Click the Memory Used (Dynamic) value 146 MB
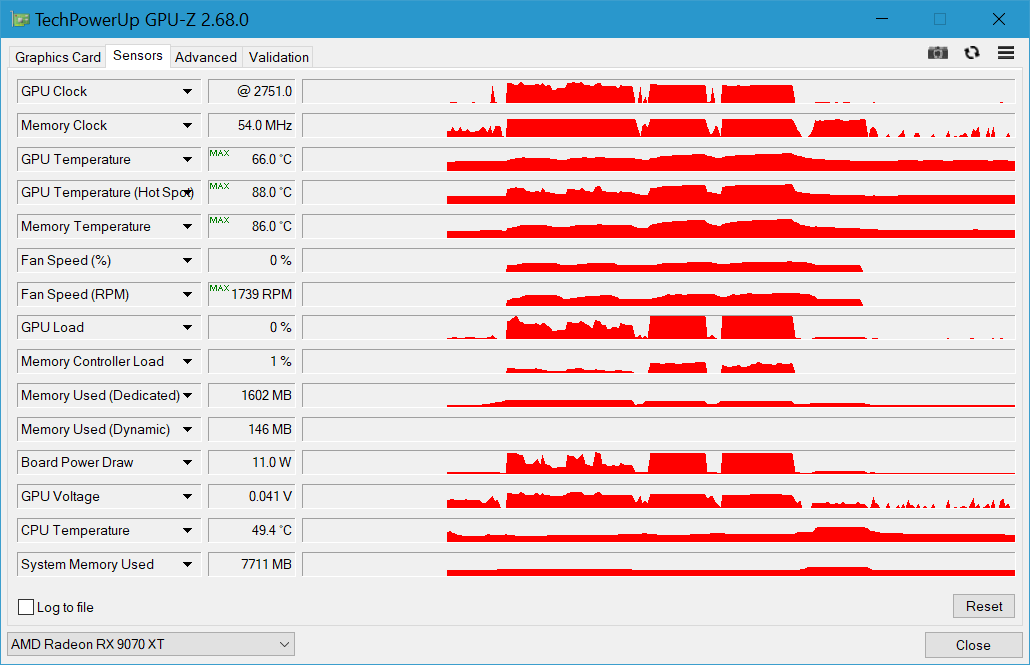Image resolution: width=1030 pixels, height=665 pixels. [251, 430]
